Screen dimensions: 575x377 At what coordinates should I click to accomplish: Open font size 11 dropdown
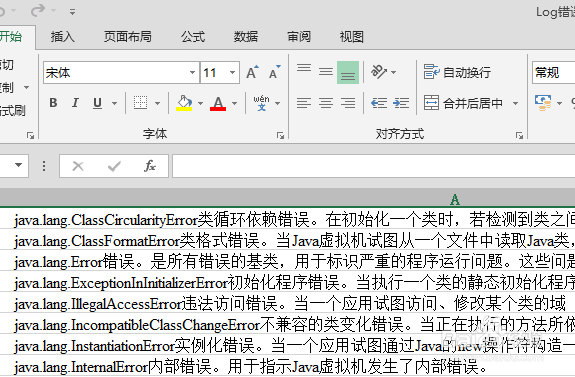(x=232, y=72)
